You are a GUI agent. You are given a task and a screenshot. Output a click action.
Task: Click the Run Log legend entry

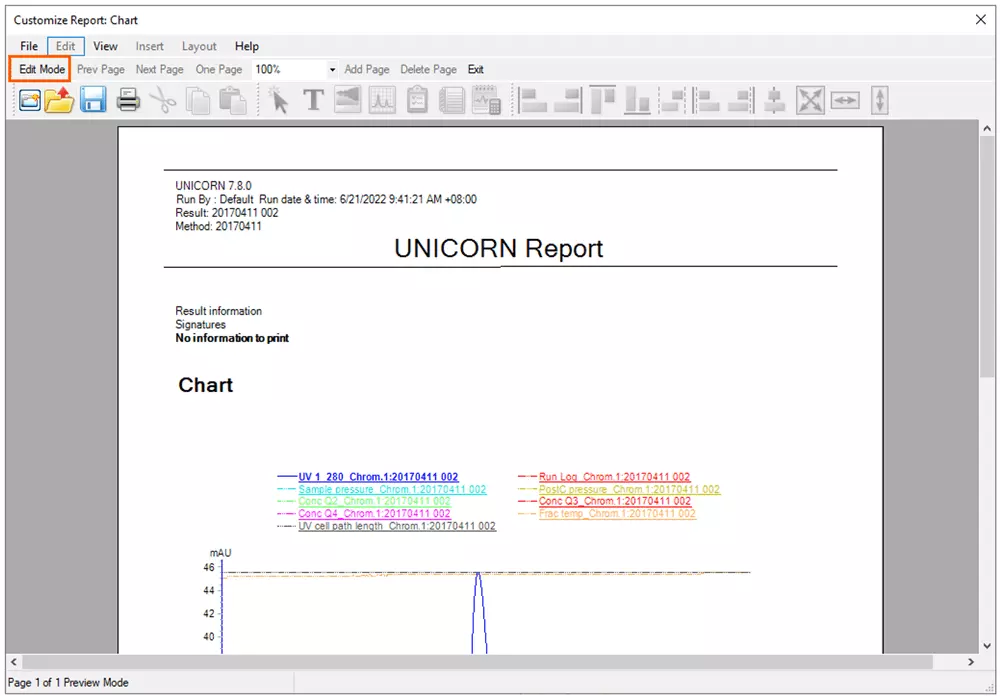(x=614, y=477)
